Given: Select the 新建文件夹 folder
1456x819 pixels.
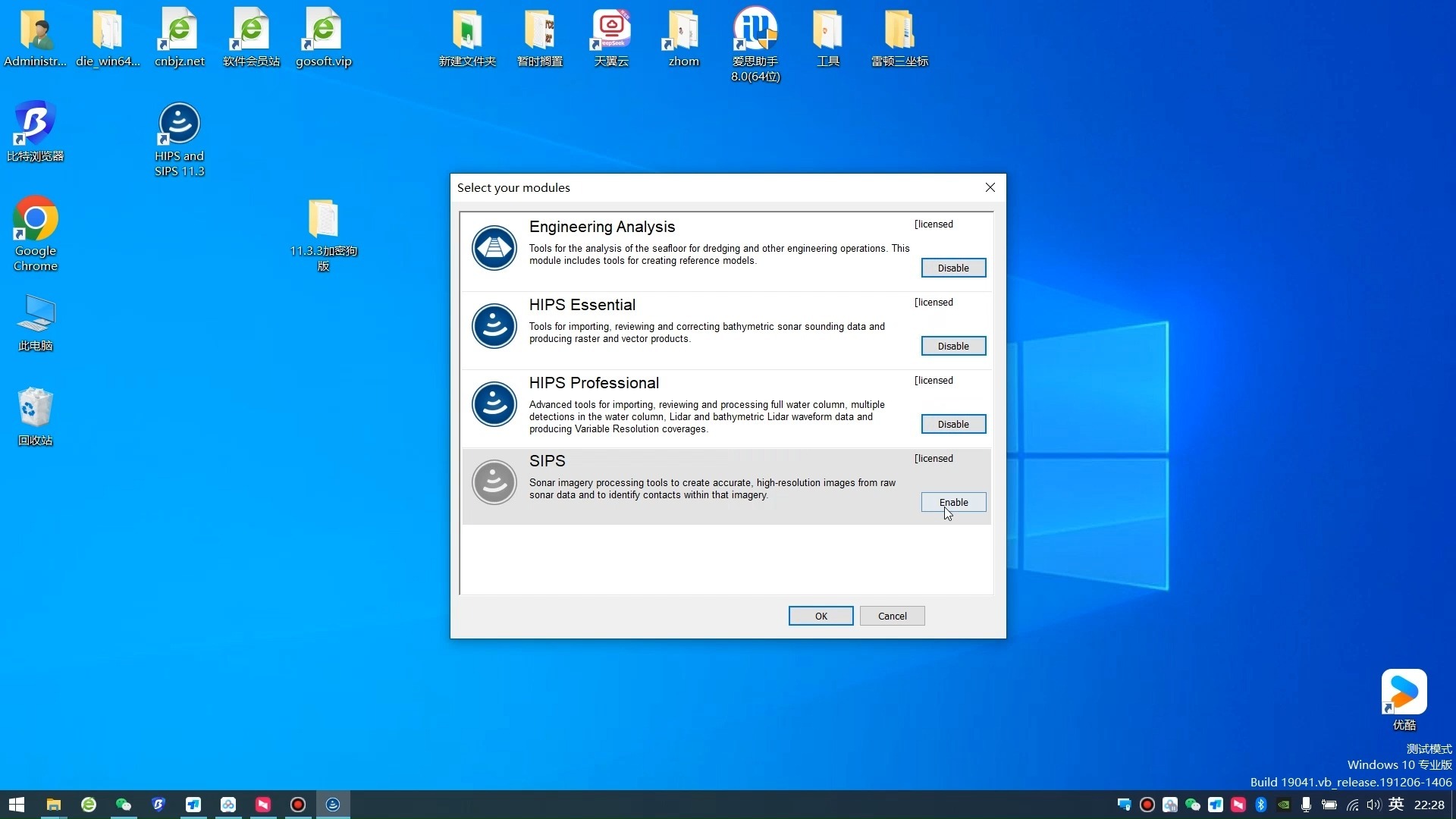Looking at the screenshot, I should (x=467, y=38).
